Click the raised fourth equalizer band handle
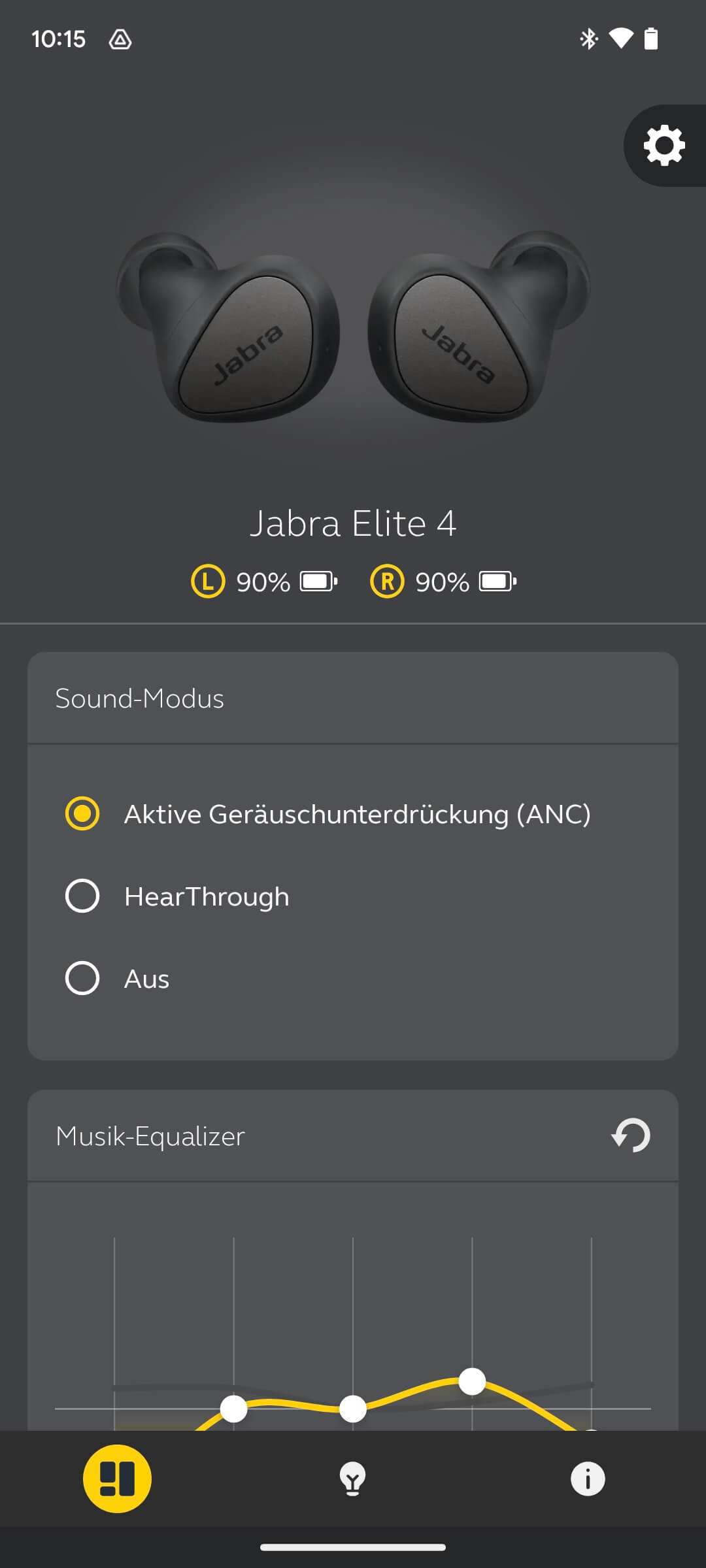 pos(472,1381)
